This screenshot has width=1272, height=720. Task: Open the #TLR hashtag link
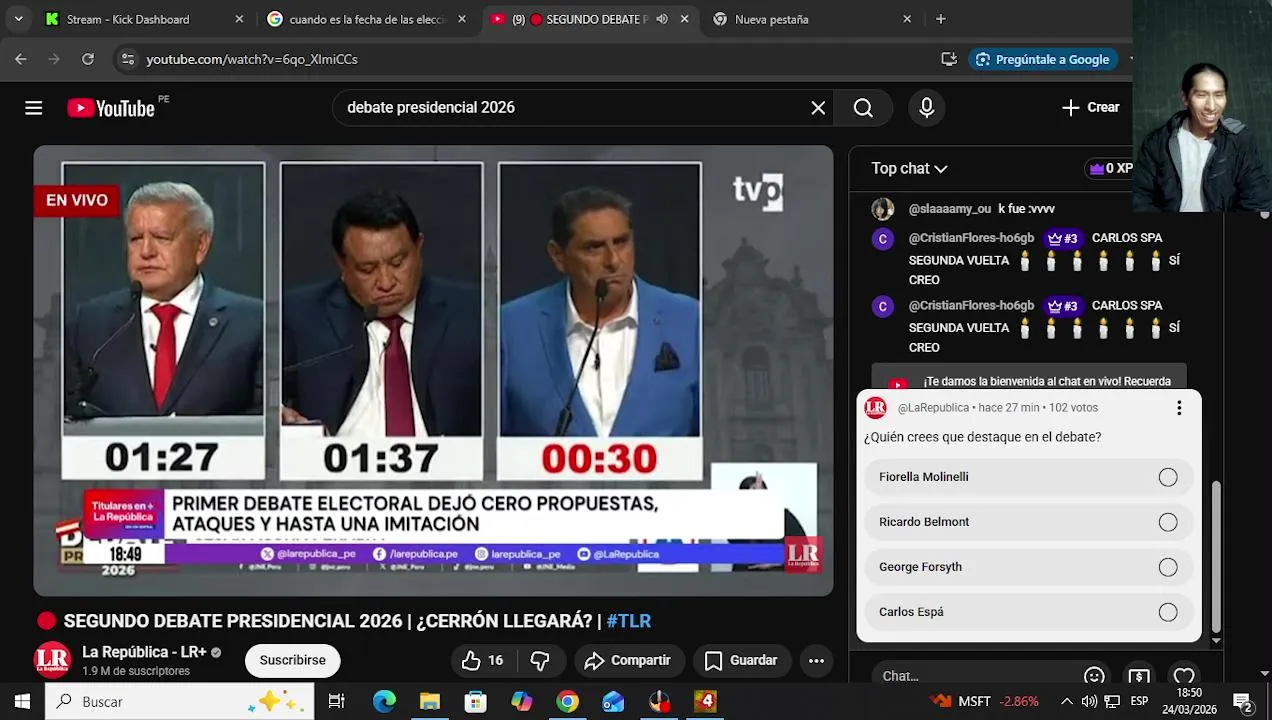[x=628, y=621]
